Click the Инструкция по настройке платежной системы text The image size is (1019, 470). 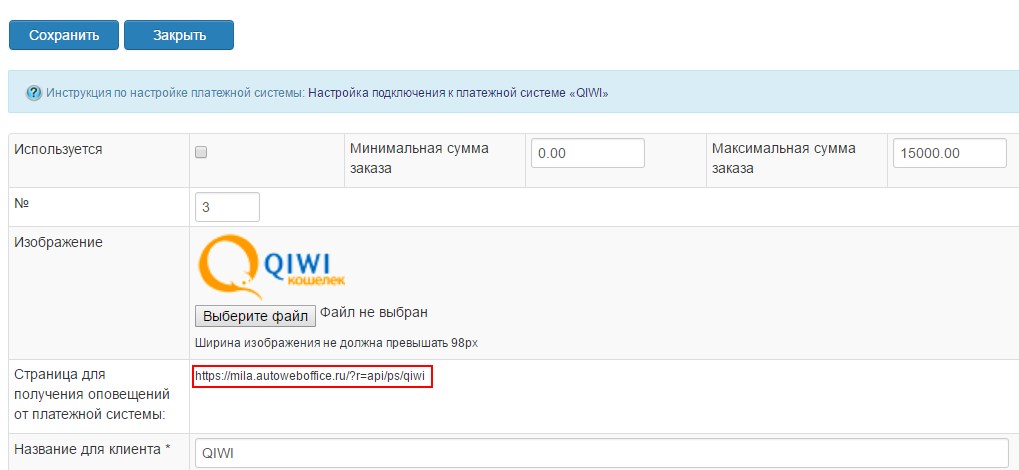point(175,93)
